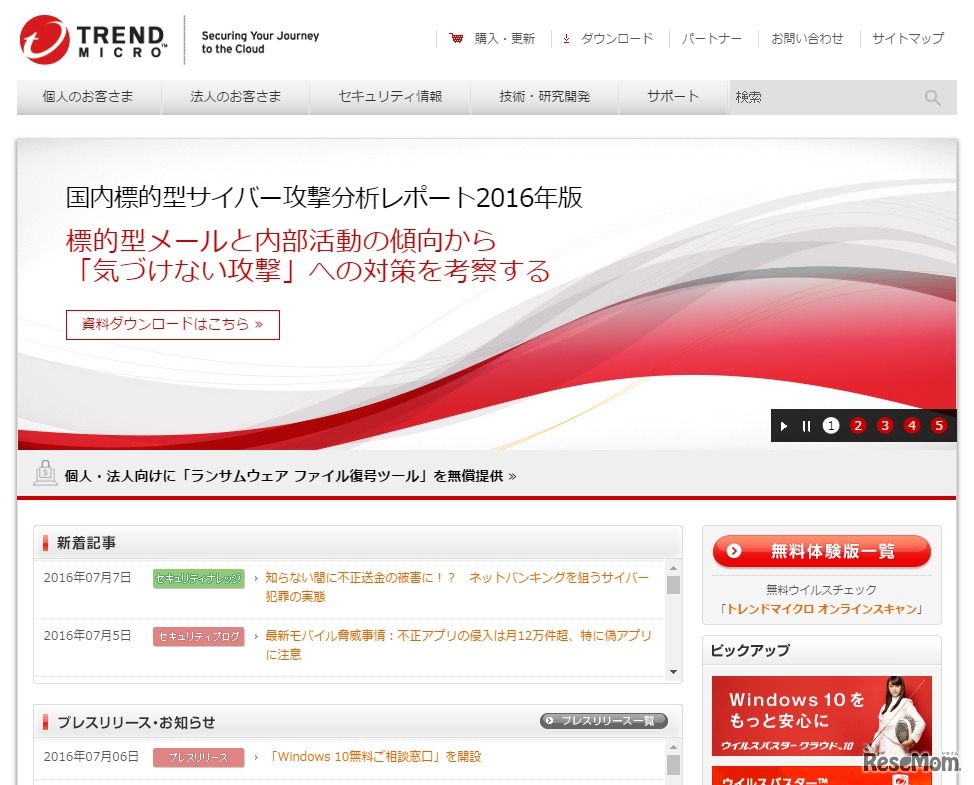Show banner slide 4
Image resolution: width=974 pixels, height=785 pixels.
912,425
